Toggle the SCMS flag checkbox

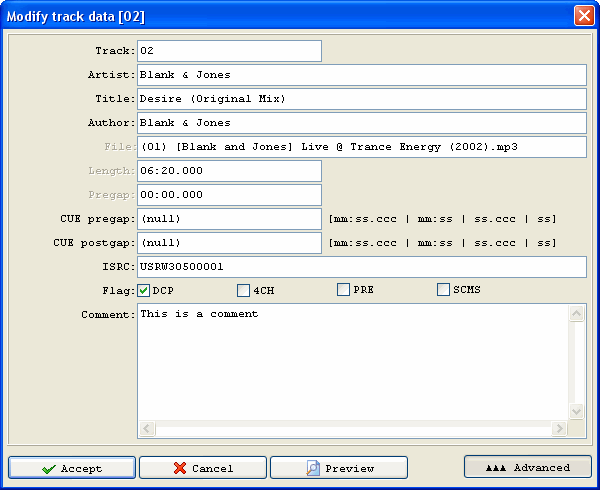(x=444, y=290)
